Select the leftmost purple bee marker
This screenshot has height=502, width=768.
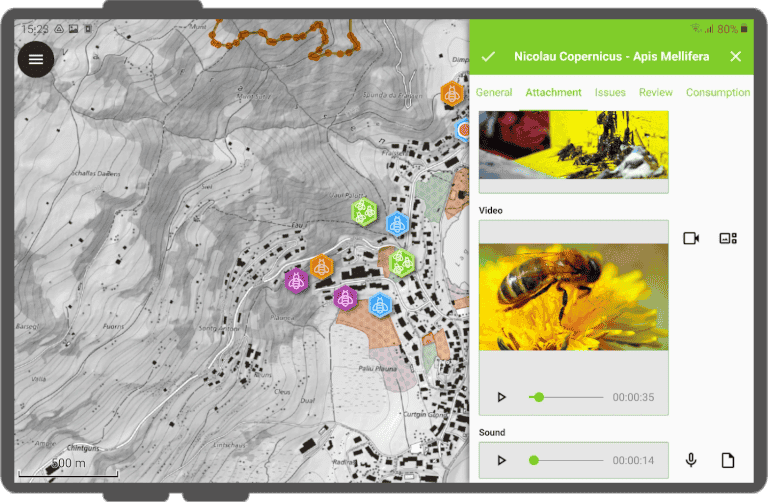coord(295,281)
